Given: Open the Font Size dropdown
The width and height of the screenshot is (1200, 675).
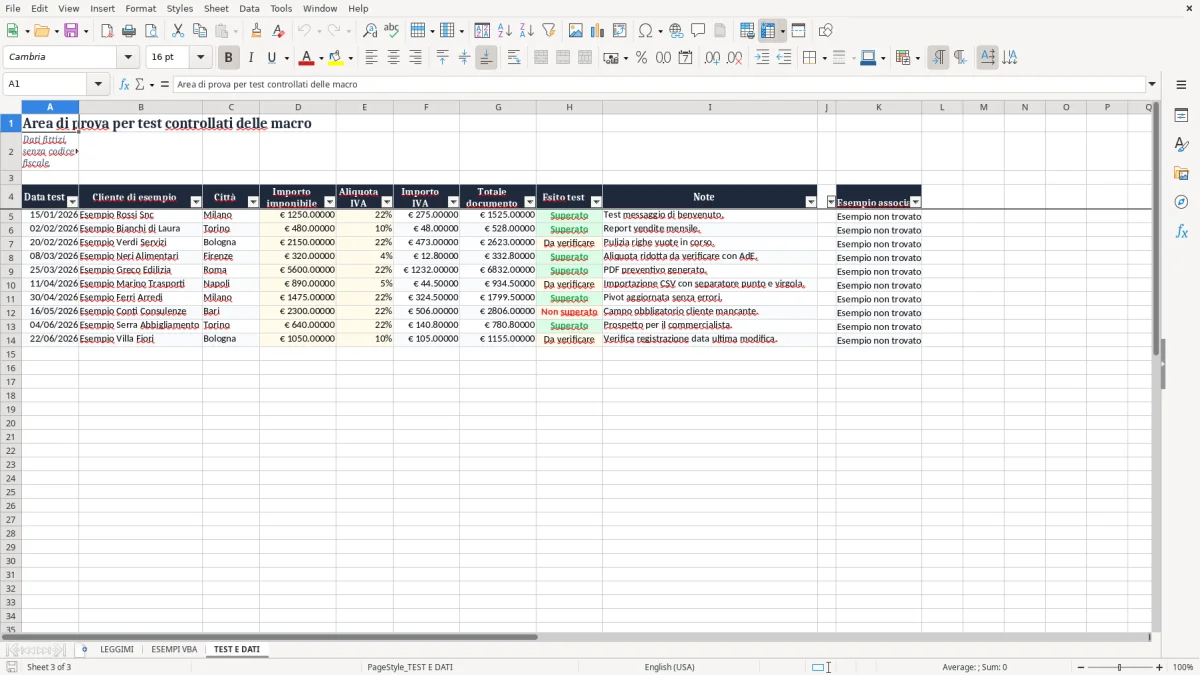Looking at the screenshot, I should [200, 58].
